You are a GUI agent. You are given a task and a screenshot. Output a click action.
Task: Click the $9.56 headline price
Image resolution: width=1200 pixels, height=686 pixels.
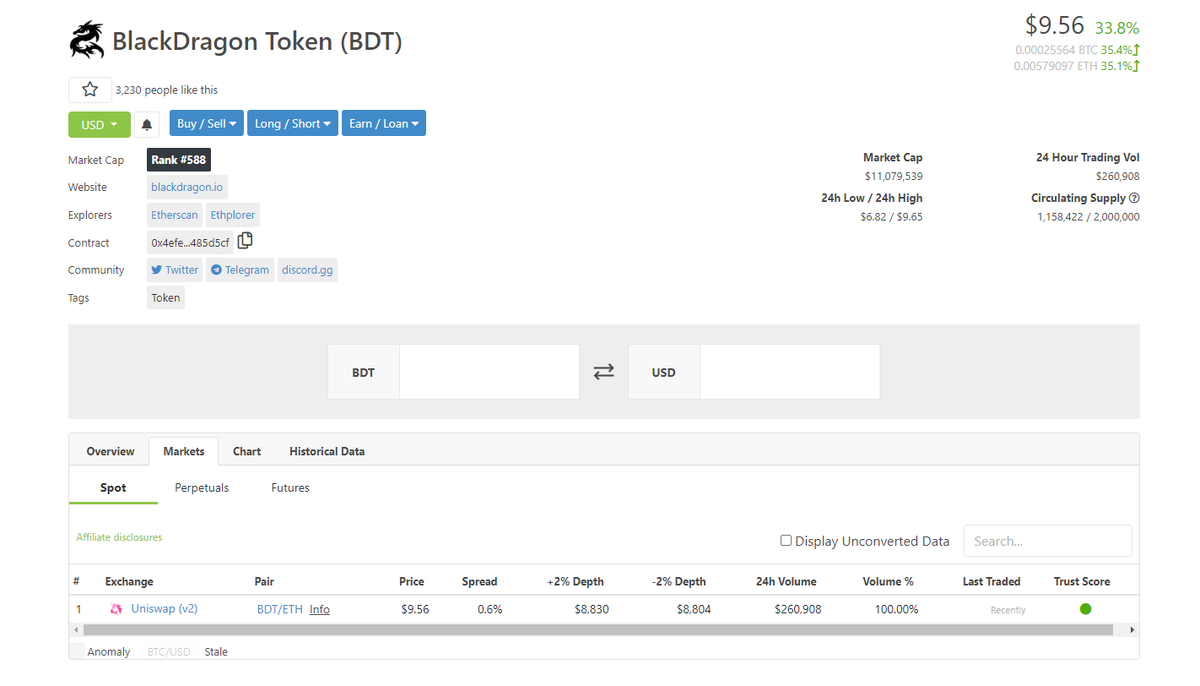1054,26
